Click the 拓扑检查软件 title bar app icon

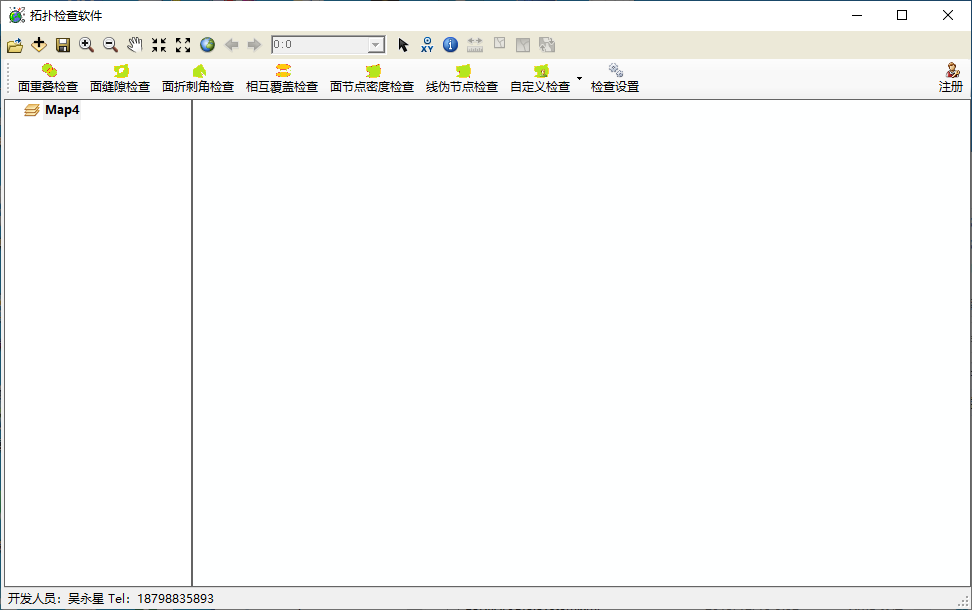click(x=17, y=15)
